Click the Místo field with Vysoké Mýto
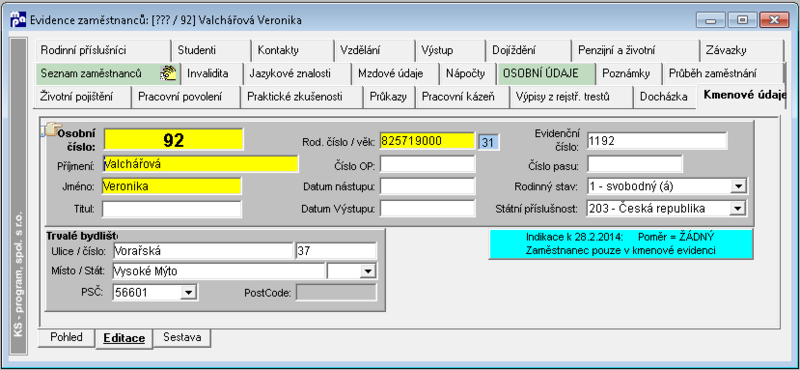Screen dimensions: 800x370 click(218, 272)
